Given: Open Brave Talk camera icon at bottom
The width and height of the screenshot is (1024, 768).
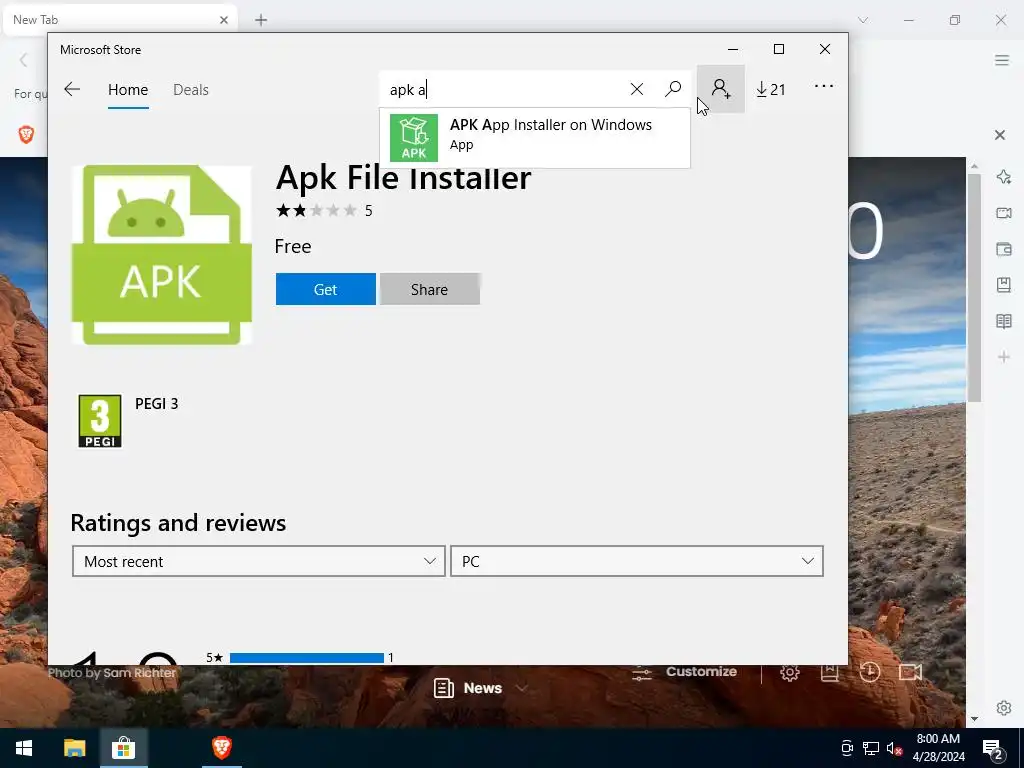Looking at the screenshot, I should pos(910,672).
